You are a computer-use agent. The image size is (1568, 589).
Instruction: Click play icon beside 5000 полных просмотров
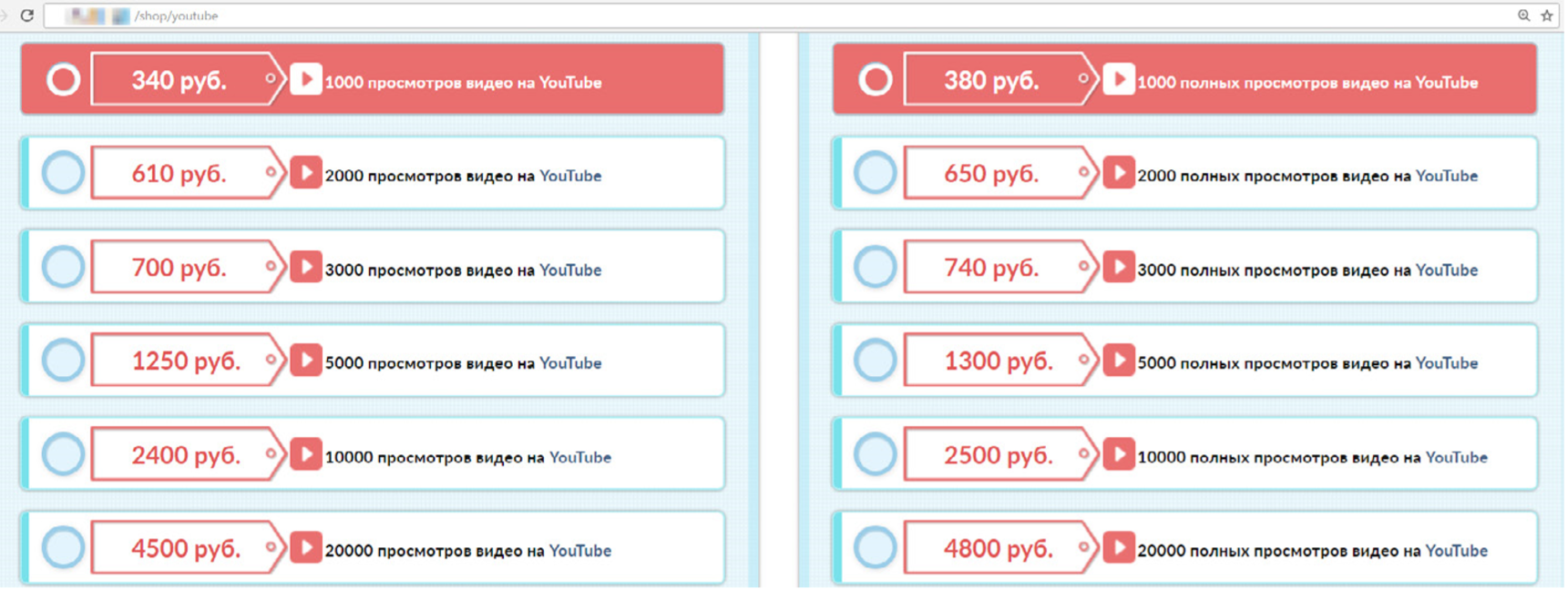click(x=1119, y=361)
